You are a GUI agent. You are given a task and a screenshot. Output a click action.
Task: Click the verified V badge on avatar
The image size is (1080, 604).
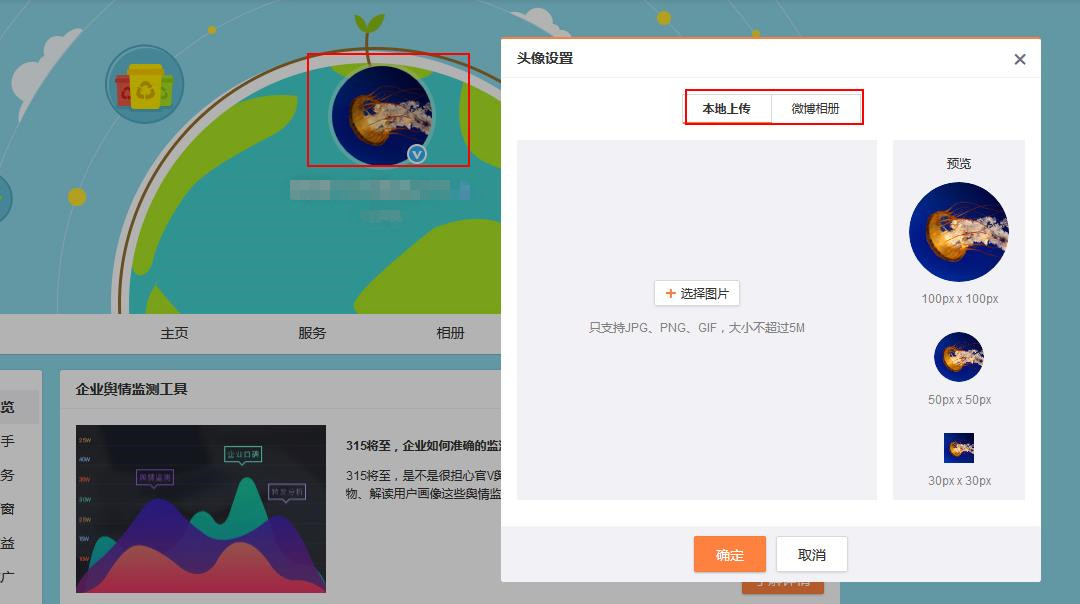pyautogui.click(x=417, y=154)
